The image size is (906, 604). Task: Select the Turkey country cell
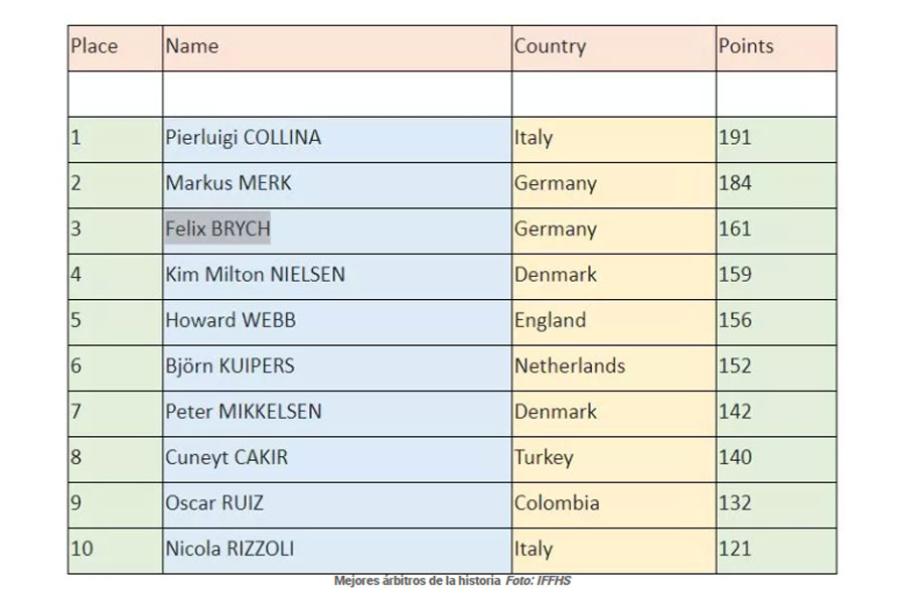click(x=544, y=457)
